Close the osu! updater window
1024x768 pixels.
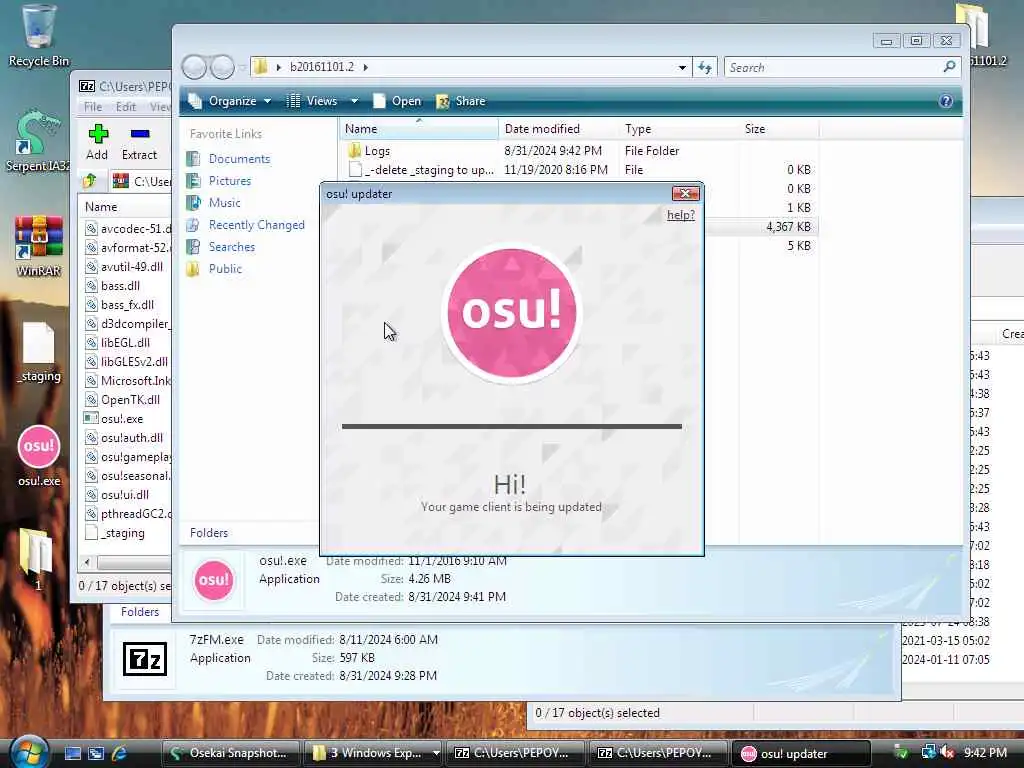(686, 193)
